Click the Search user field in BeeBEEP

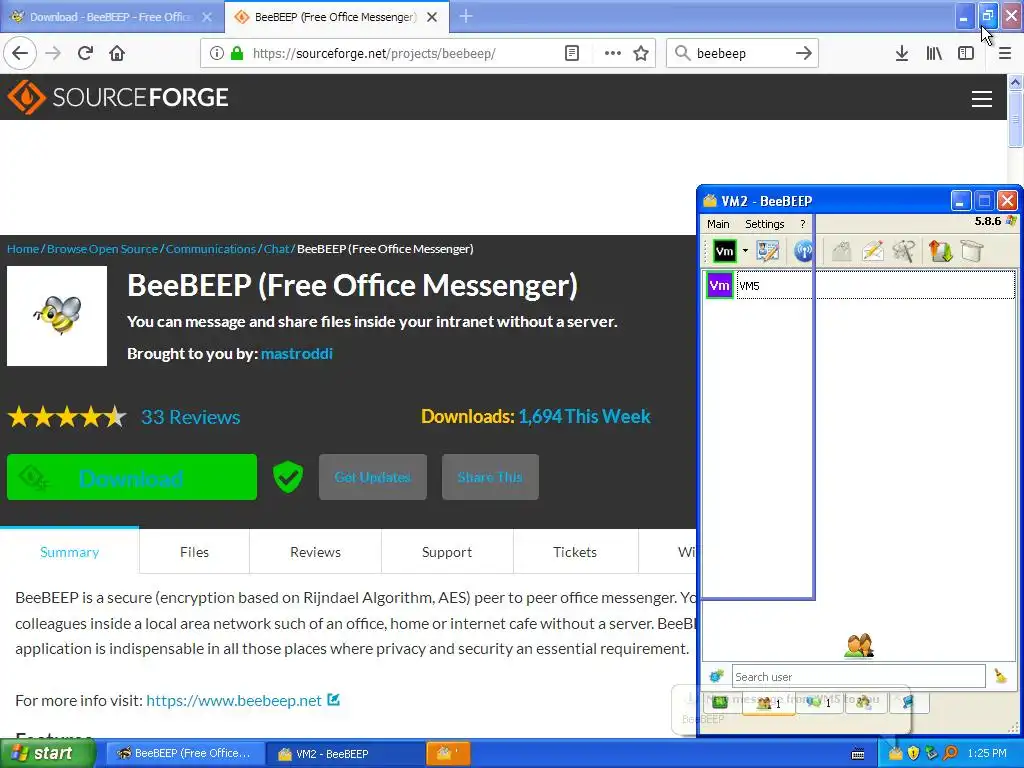click(858, 677)
